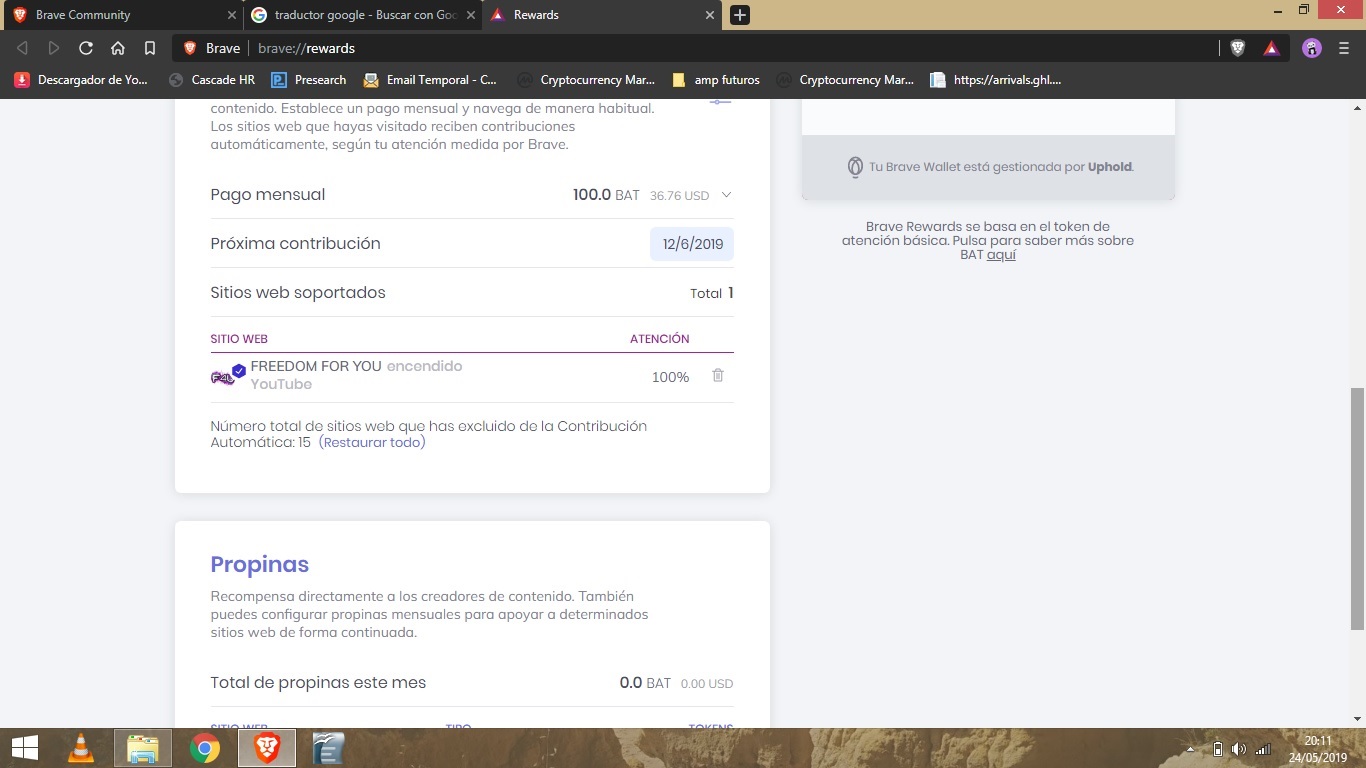Click the Próxima contribución date 12/6/2019
Image resolution: width=1366 pixels, height=768 pixels.
coord(692,244)
